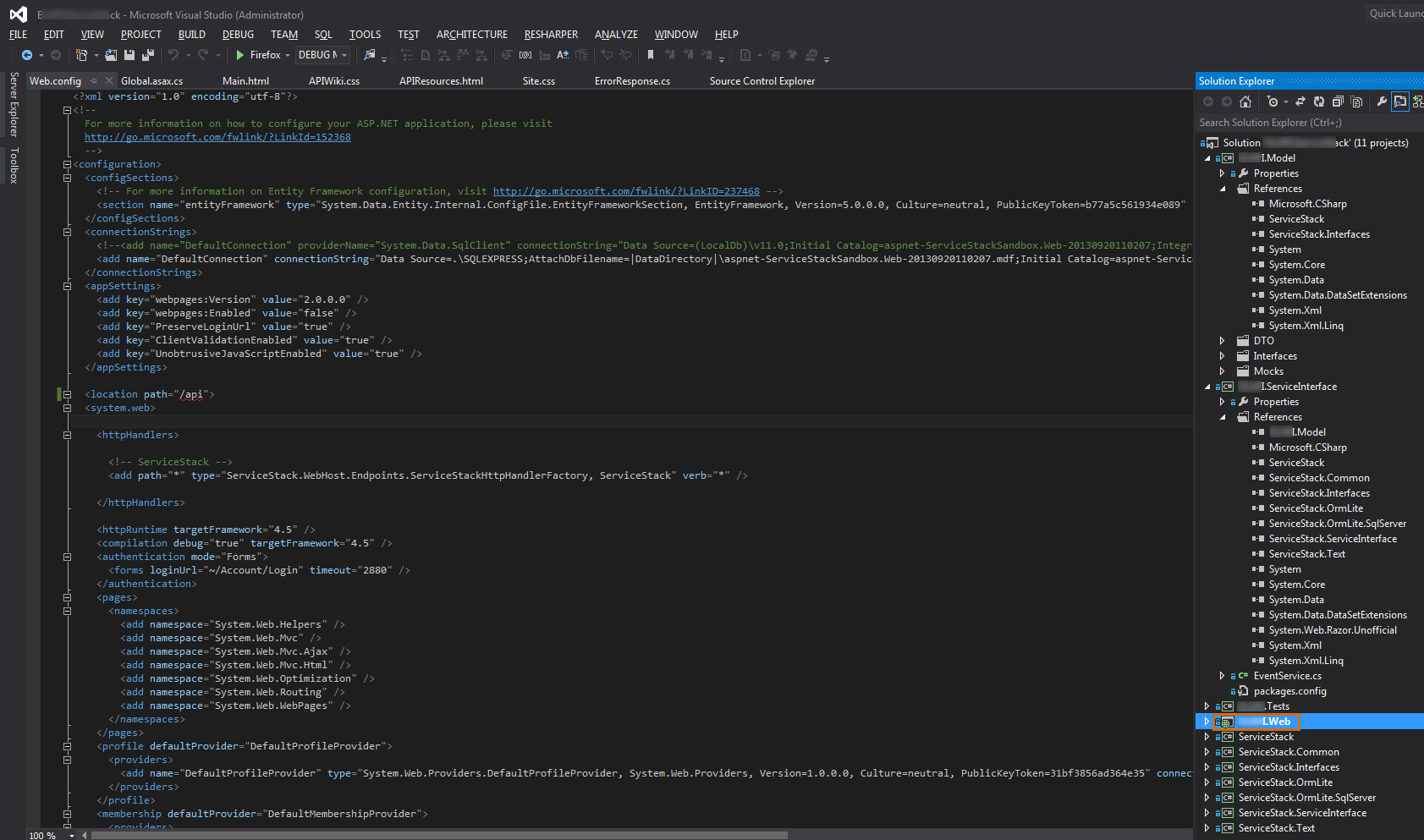Click the Navigate Backward arrow in toolbar

(x=27, y=55)
